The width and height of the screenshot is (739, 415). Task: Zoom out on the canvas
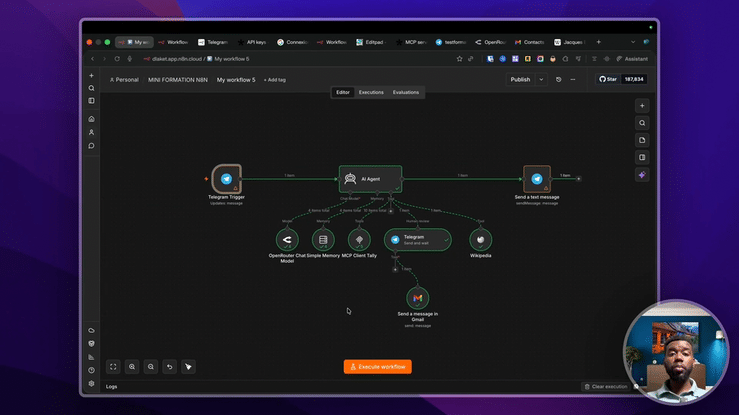point(151,366)
